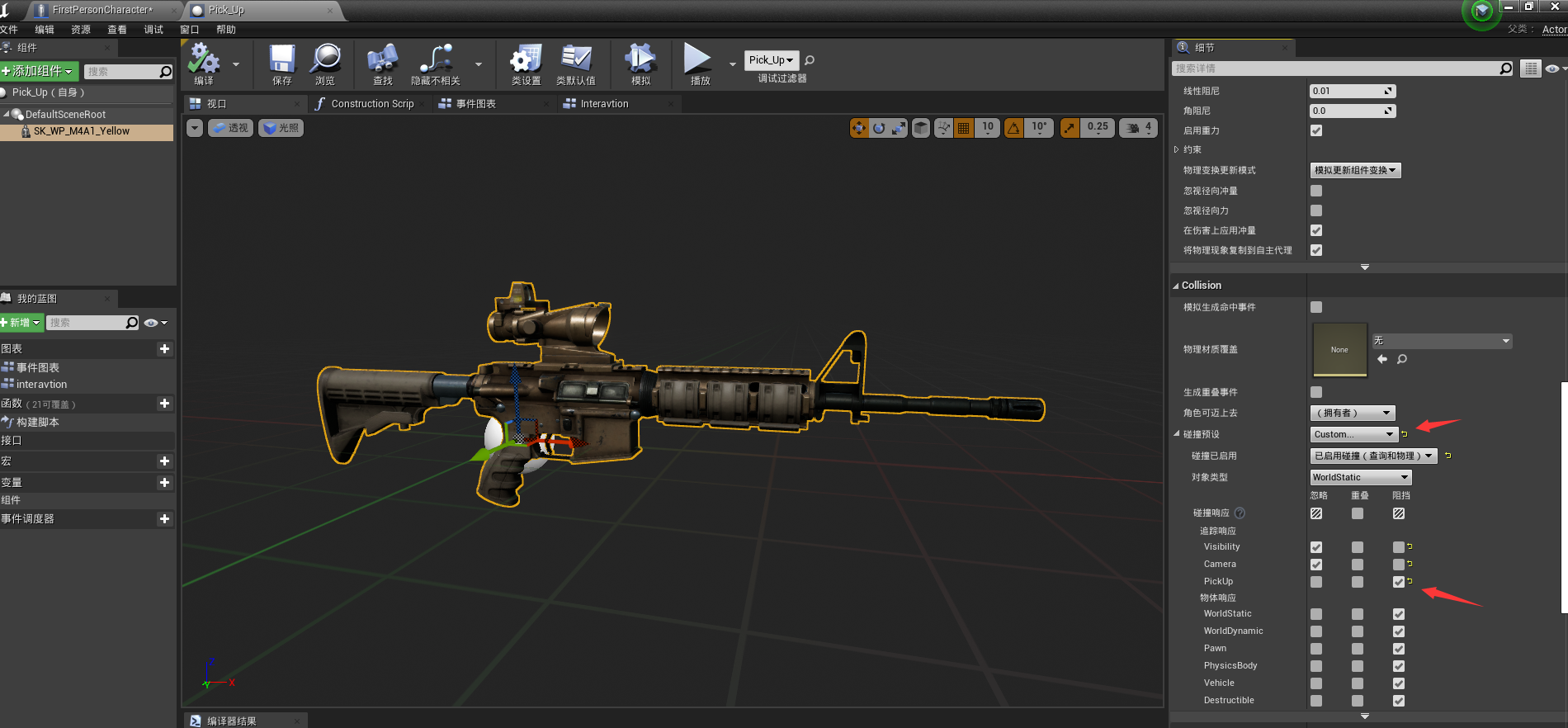Toggle 隐藏不相关 hide unrelated icon
Screen dimensions: 1568x728
pyautogui.click(x=436, y=64)
